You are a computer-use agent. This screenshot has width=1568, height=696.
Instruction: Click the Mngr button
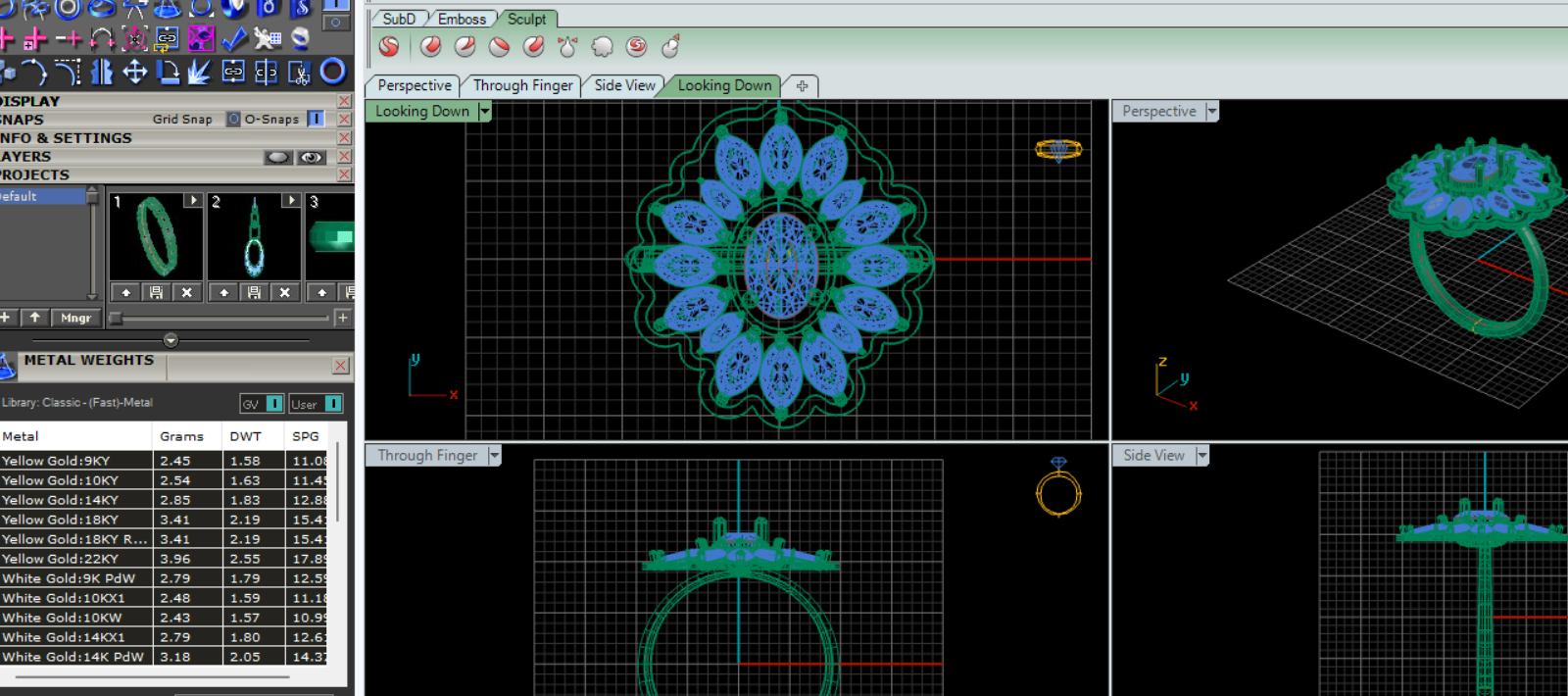tap(75, 318)
